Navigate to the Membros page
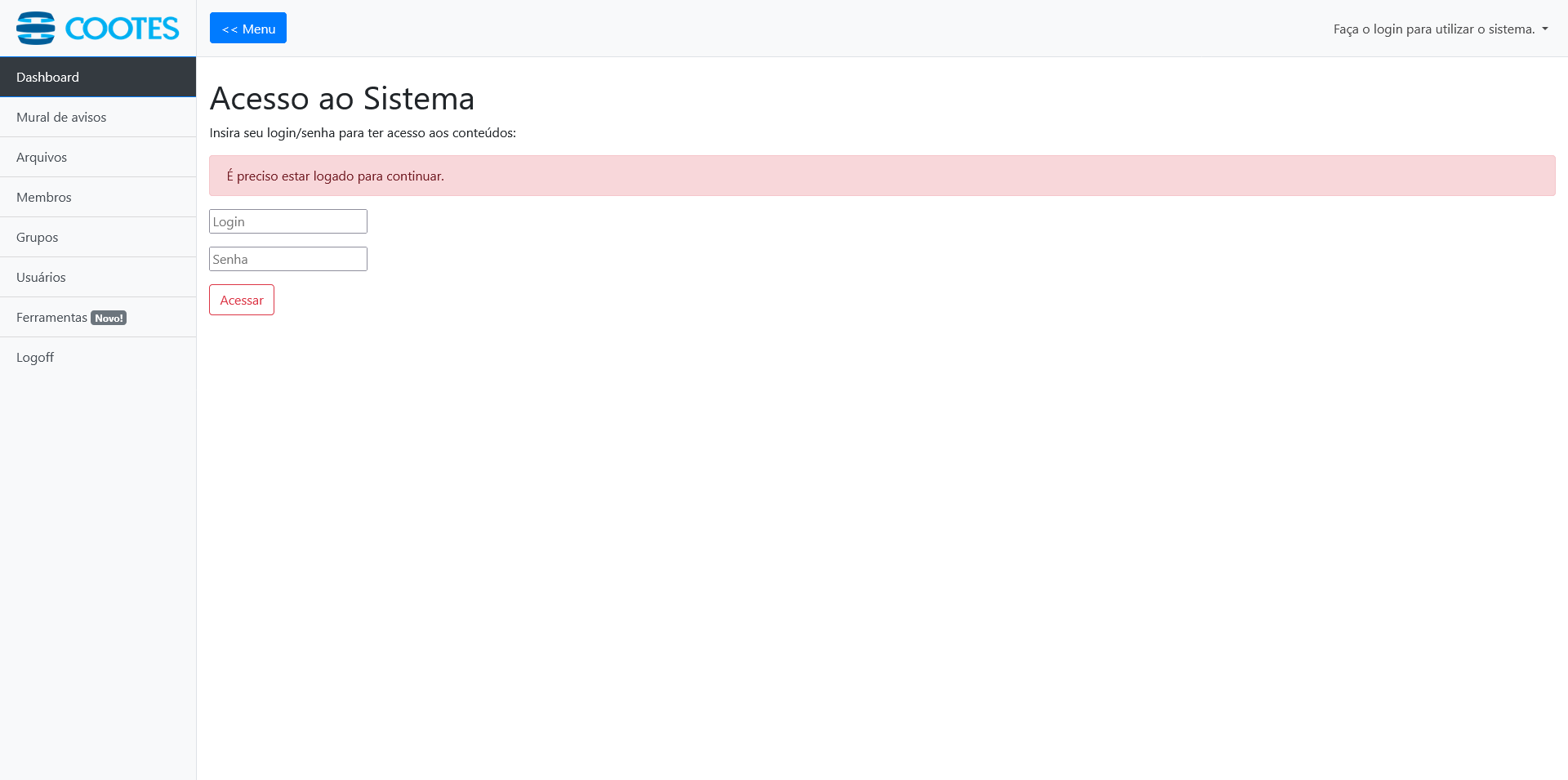1568x780 pixels. [x=43, y=197]
